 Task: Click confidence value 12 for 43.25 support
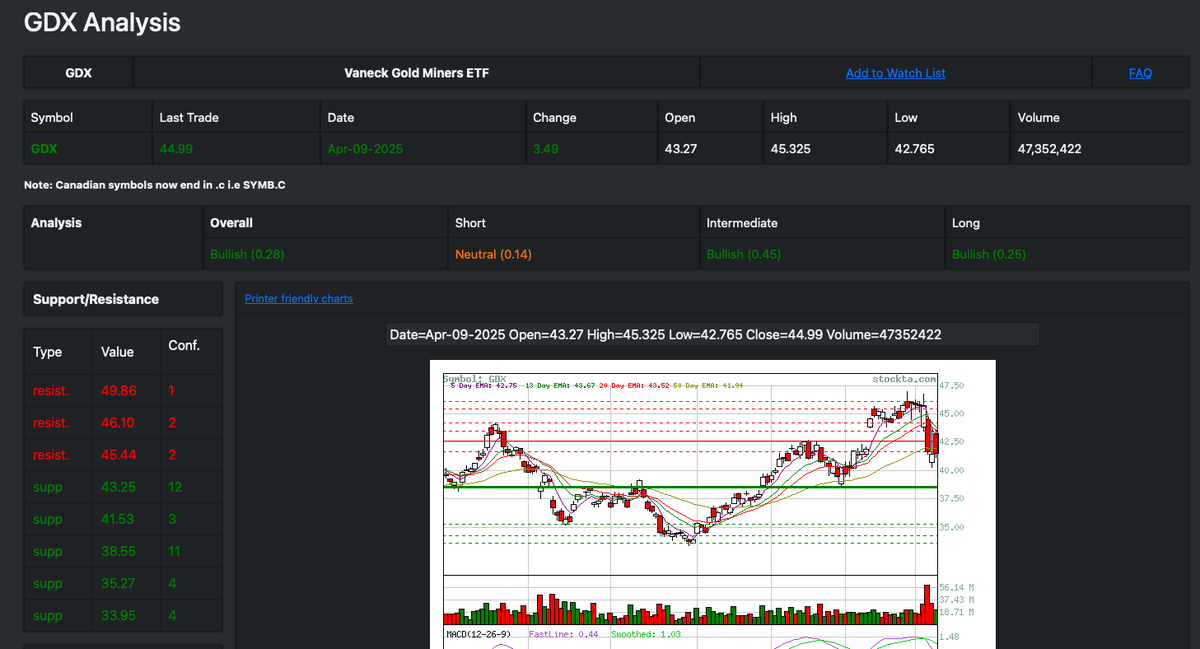pyautogui.click(x=175, y=487)
